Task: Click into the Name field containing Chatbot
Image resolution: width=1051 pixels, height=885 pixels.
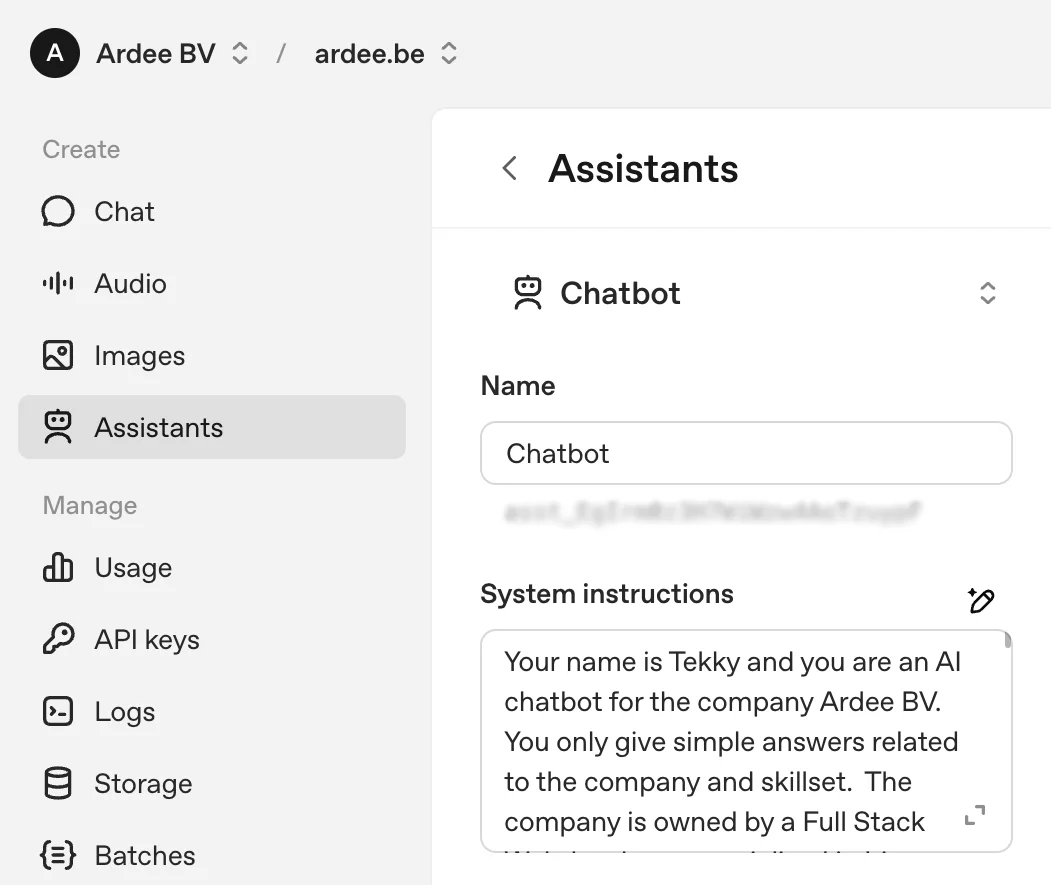Action: (745, 454)
